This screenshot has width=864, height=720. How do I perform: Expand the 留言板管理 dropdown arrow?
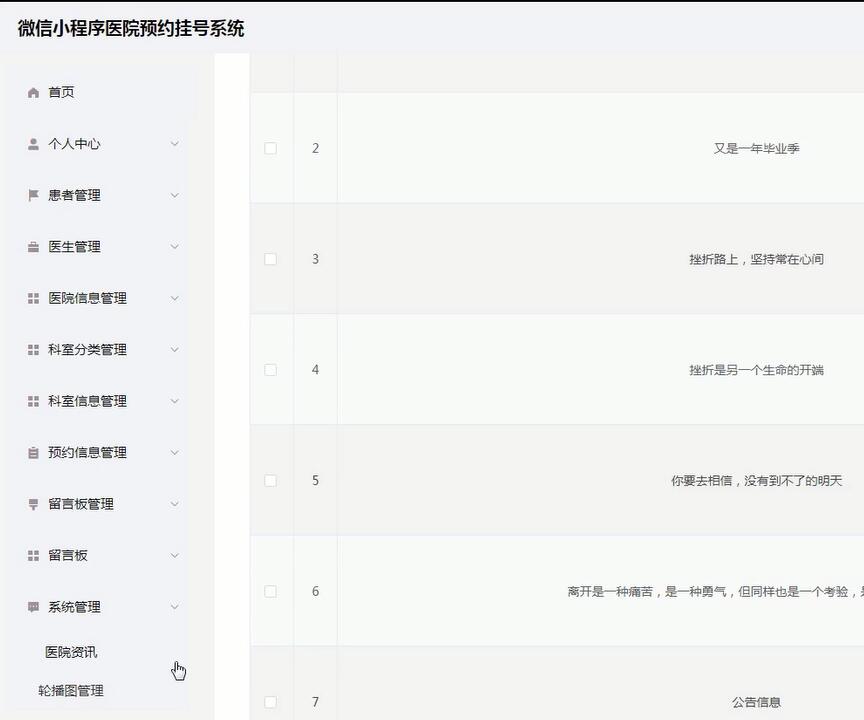click(x=174, y=503)
